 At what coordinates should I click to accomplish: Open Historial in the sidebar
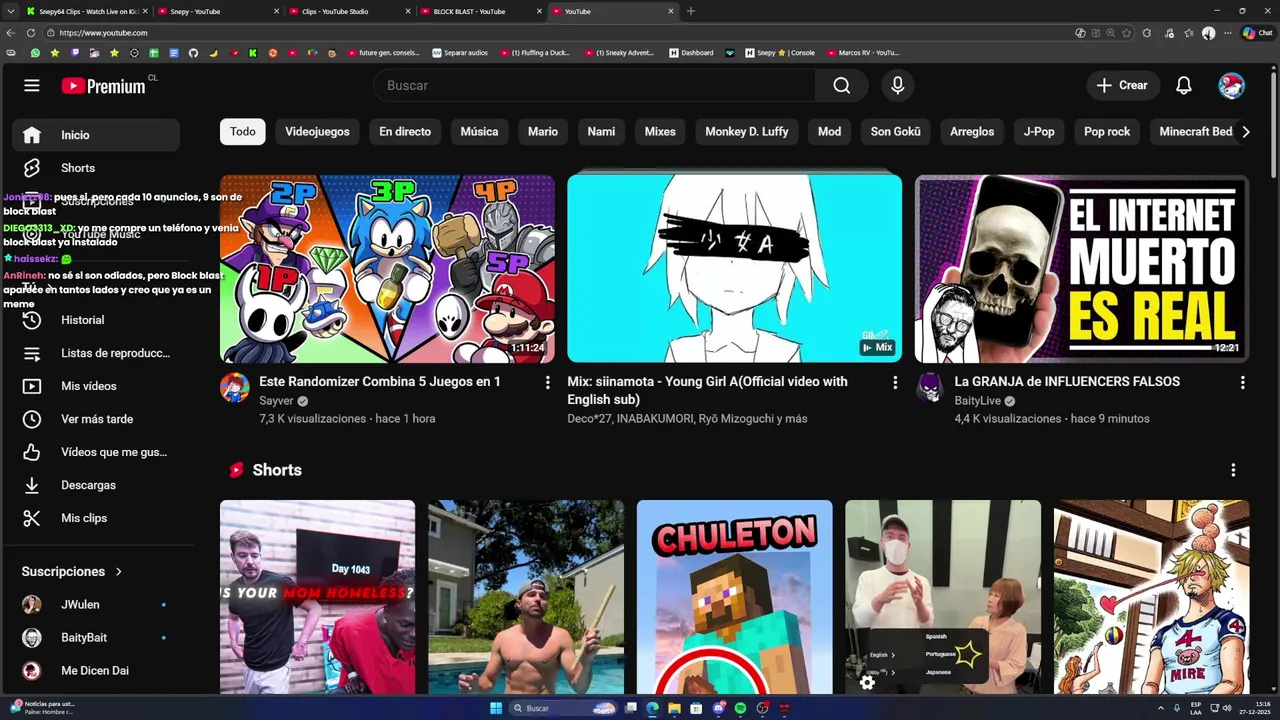click(96, 320)
